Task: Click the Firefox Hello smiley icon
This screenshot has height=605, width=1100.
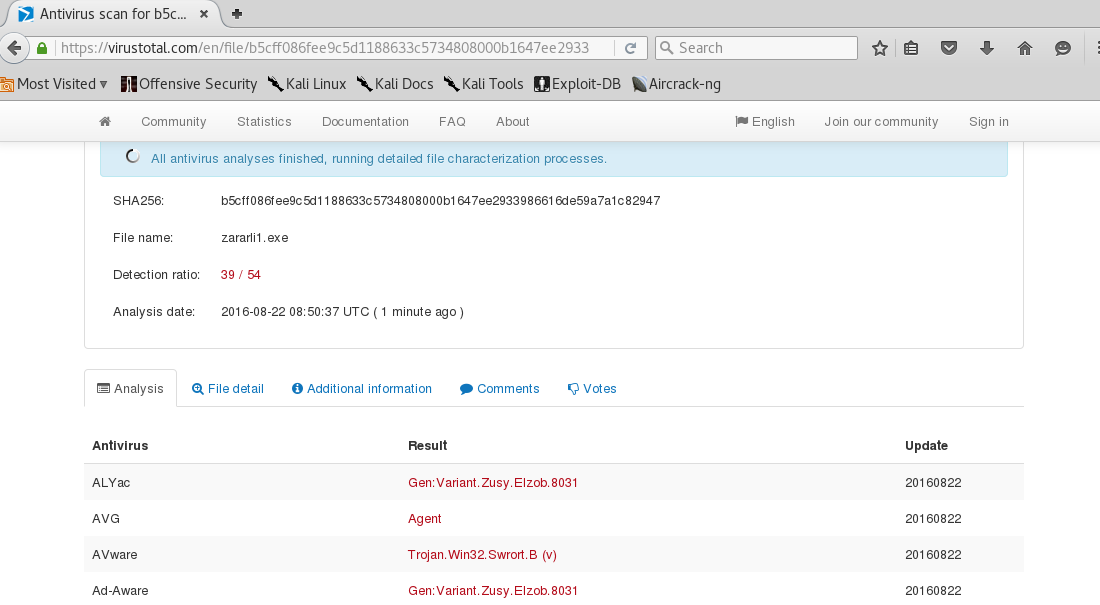Action: (1063, 48)
